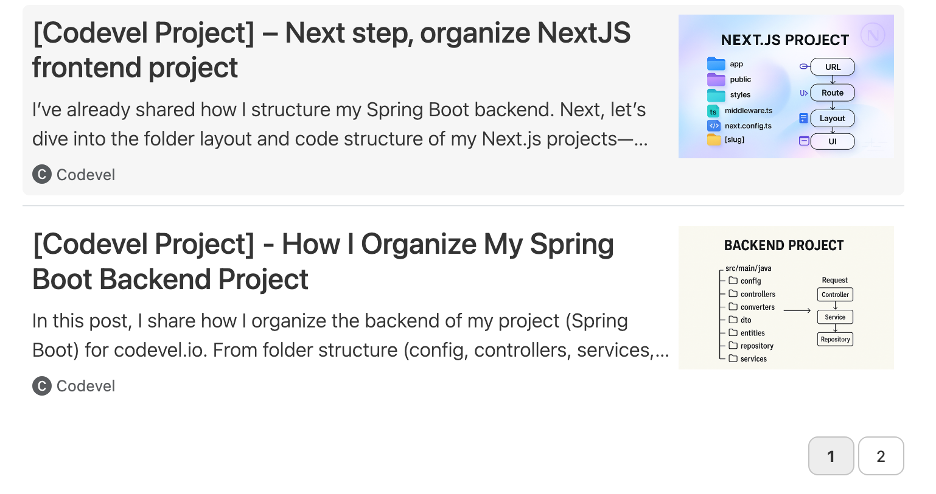Click the Codevel author name under Spring Boot post

click(86, 386)
